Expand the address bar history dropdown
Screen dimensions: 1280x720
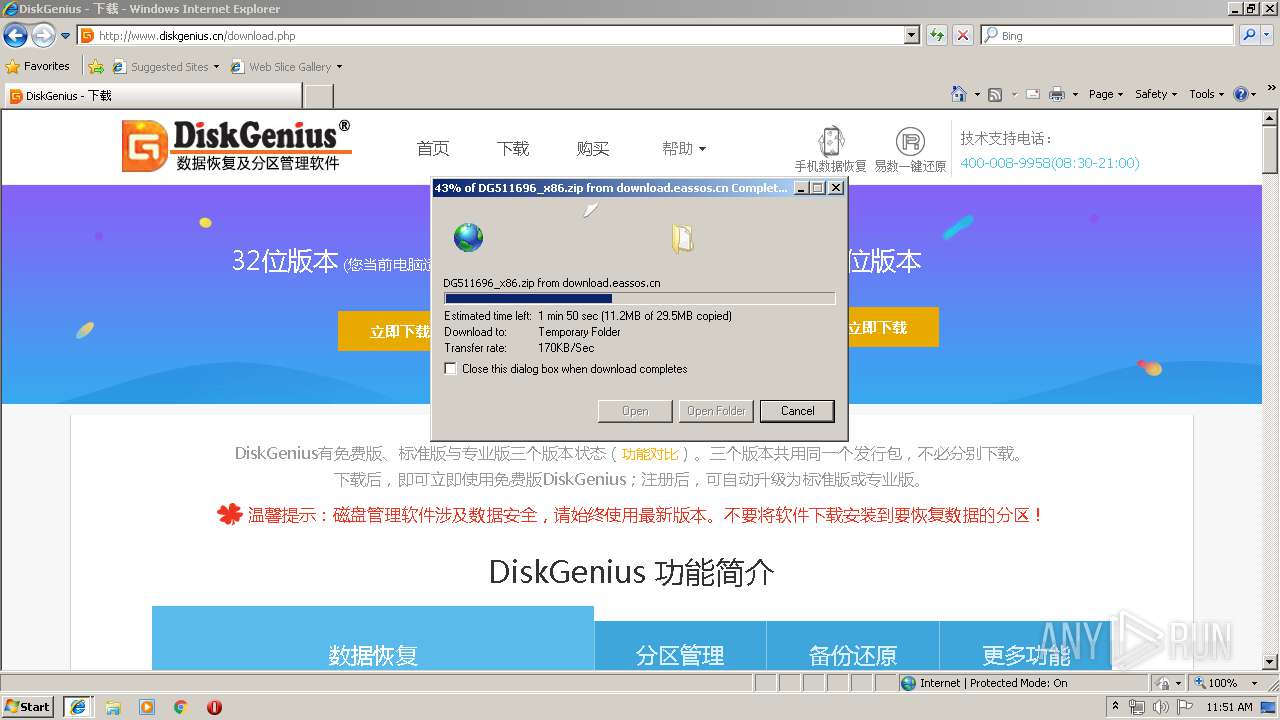point(911,36)
